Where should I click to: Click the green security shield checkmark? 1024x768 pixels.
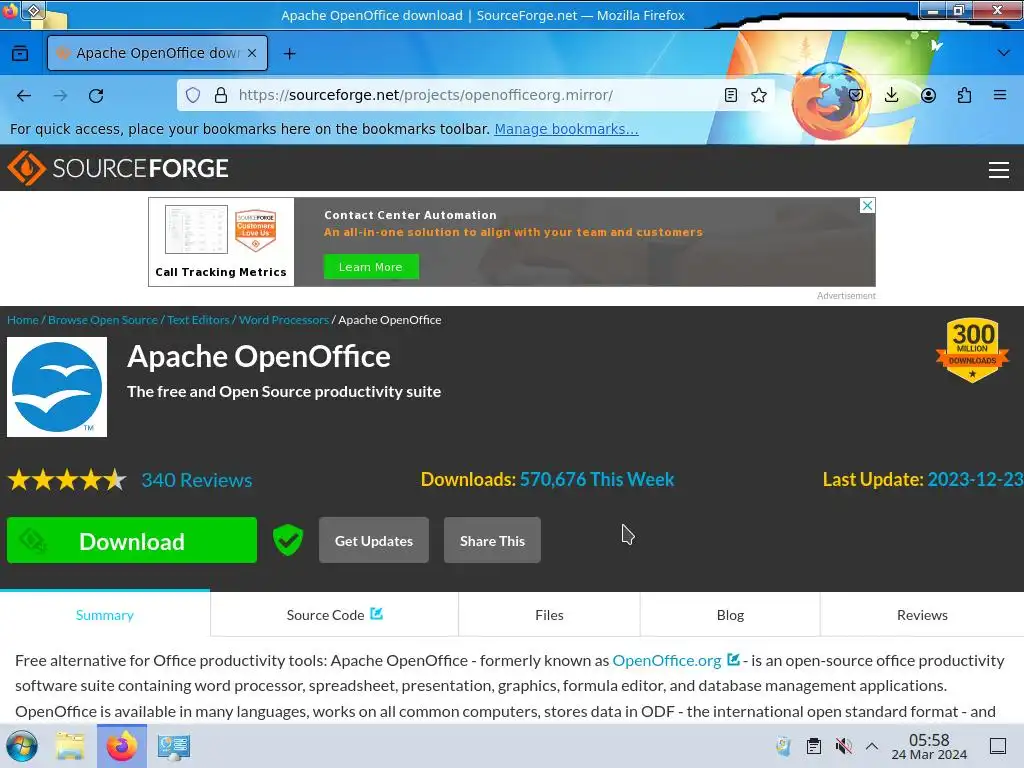(x=288, y=540)
